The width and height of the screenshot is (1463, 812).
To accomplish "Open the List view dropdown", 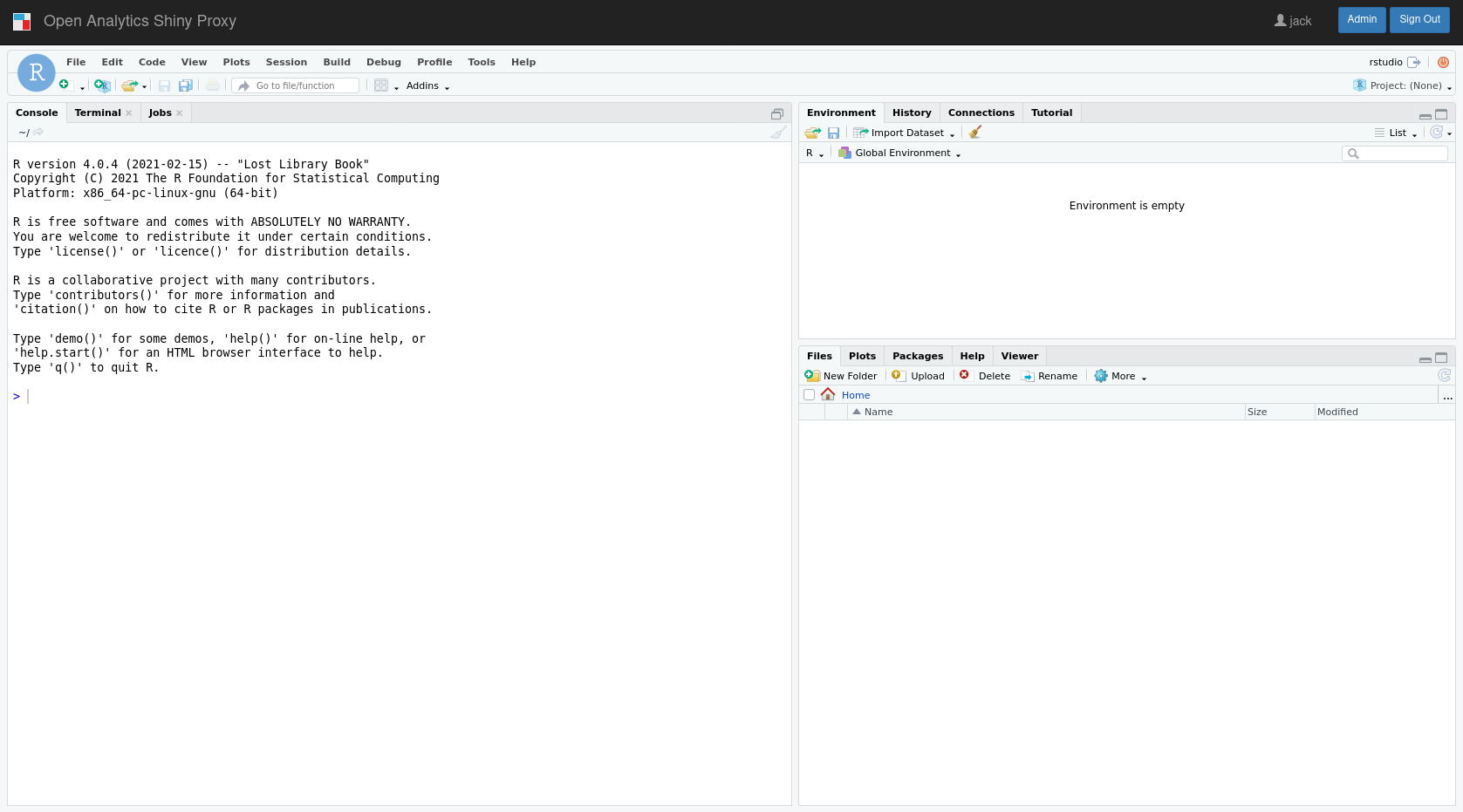I will click(1396, 133).
